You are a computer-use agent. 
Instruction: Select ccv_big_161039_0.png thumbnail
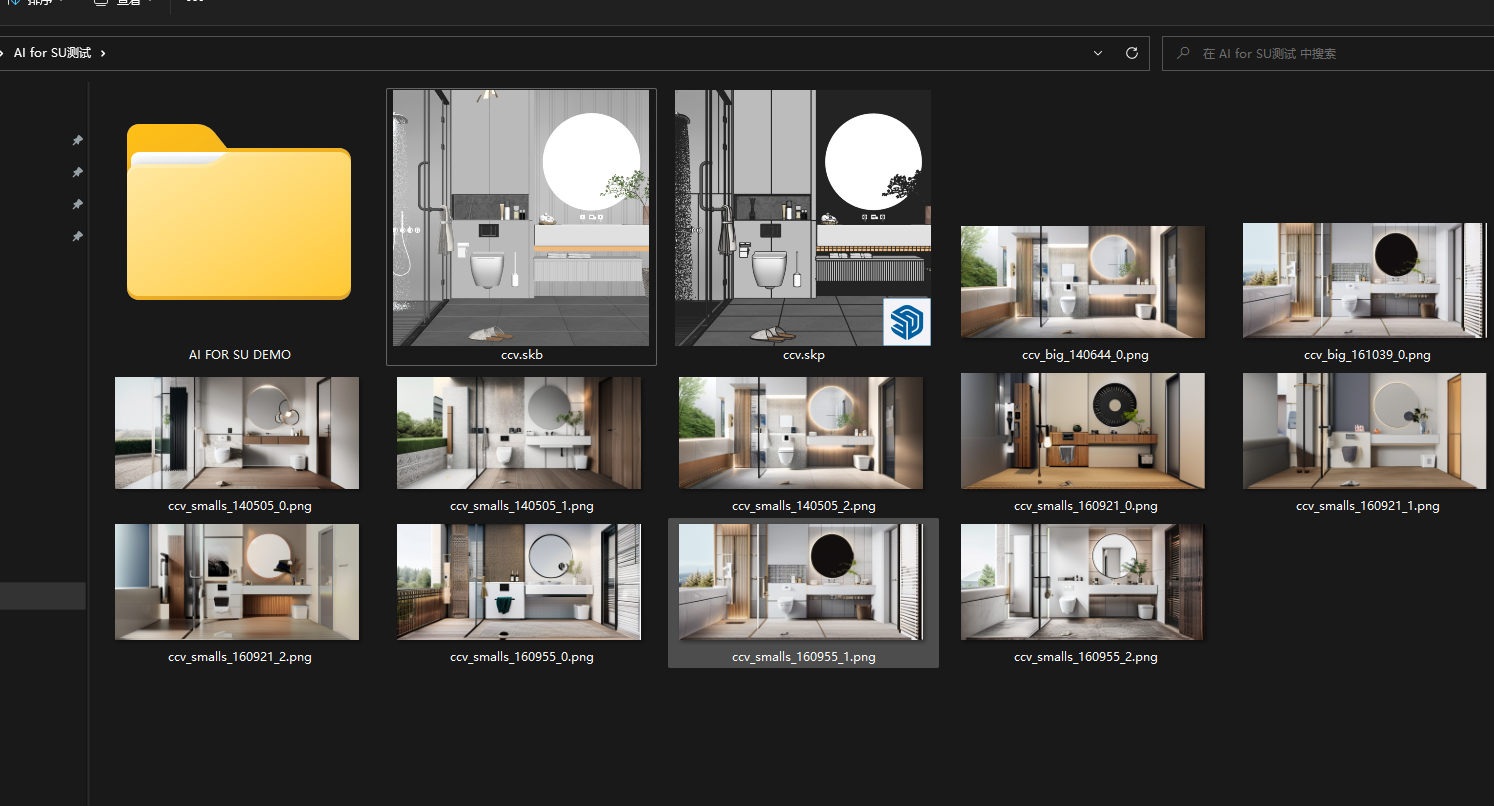pyautogui.click(x=1365, y=281)
